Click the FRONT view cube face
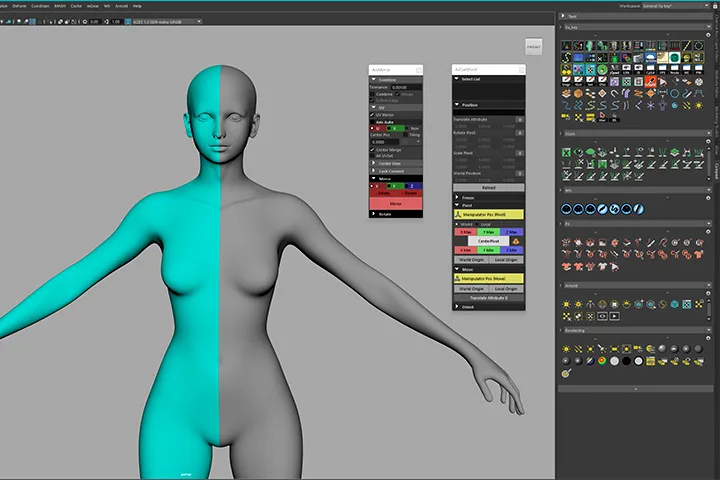The height and width of the screenshot is (480, 720). coord(534,47)
